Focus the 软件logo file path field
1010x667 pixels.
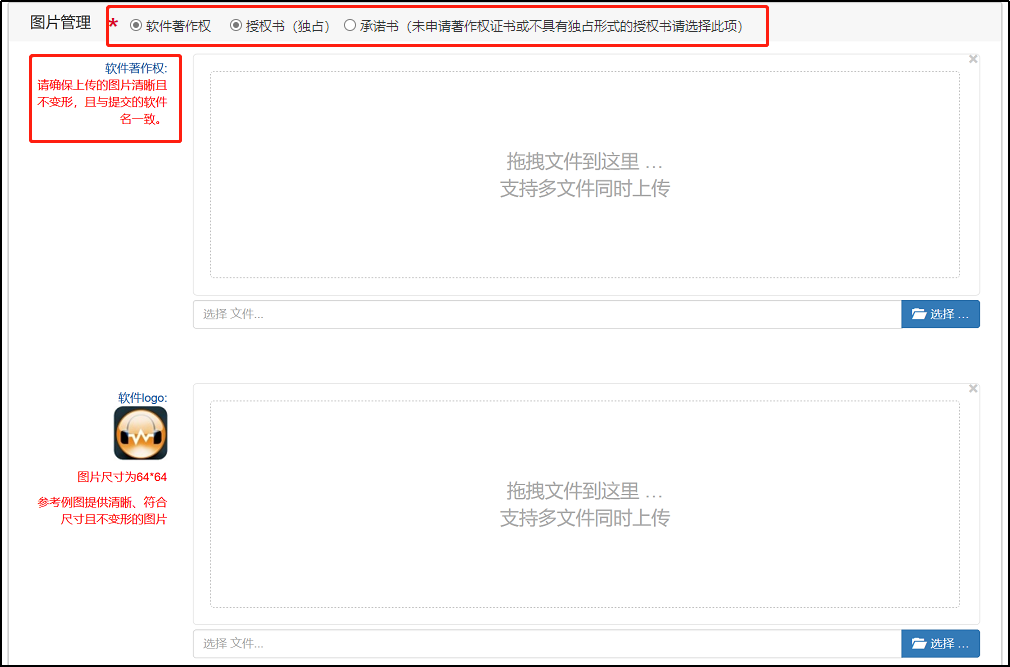click(547, 644)
